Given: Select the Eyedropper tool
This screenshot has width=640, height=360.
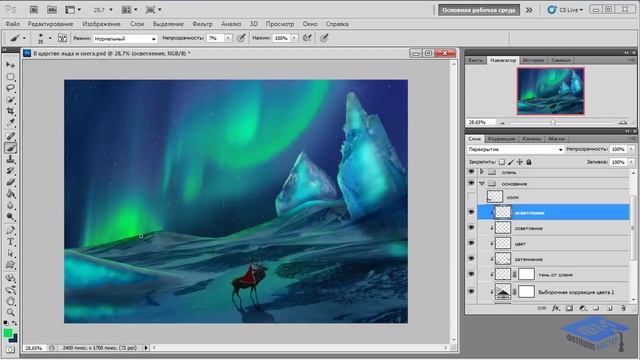Looking at the screenshot, I should [x=11, y=122].
